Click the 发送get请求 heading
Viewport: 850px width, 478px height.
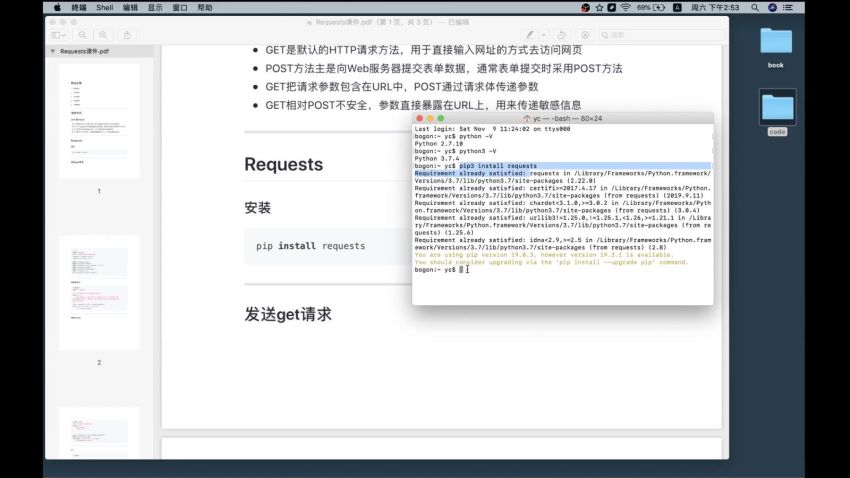(x=288, y=314)
